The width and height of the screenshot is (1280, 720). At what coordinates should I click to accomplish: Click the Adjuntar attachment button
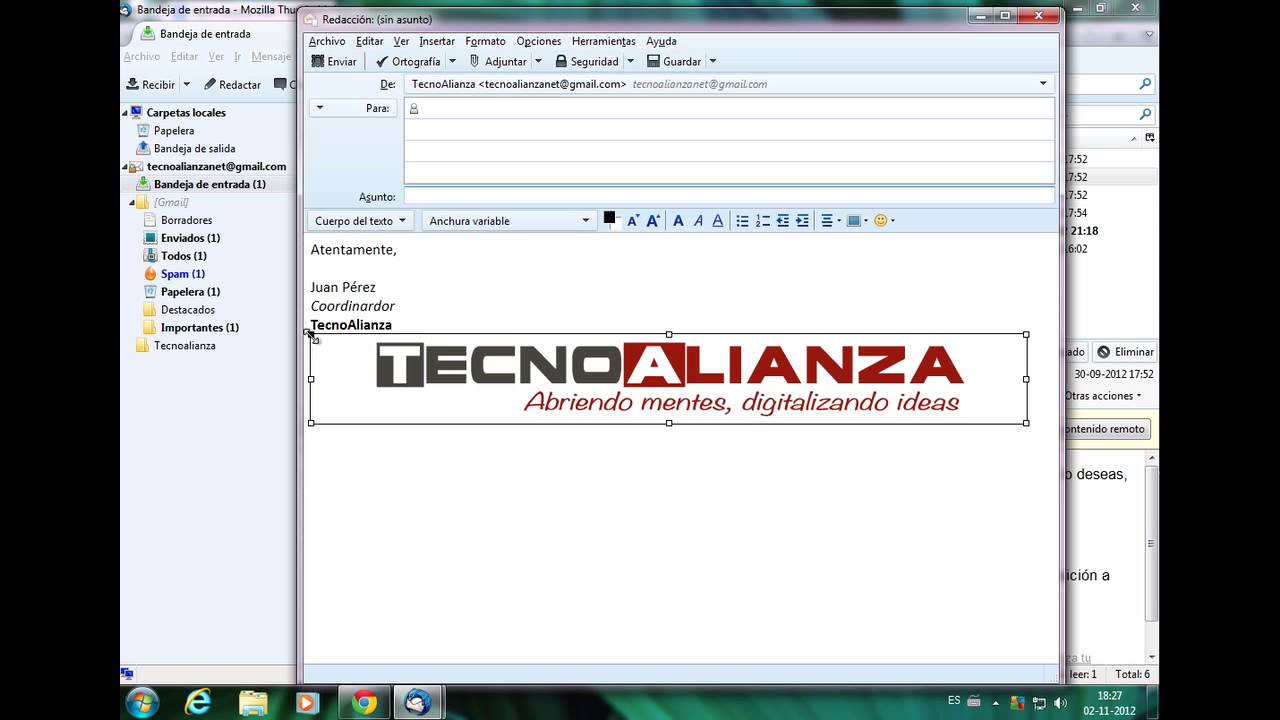point(497,61)
